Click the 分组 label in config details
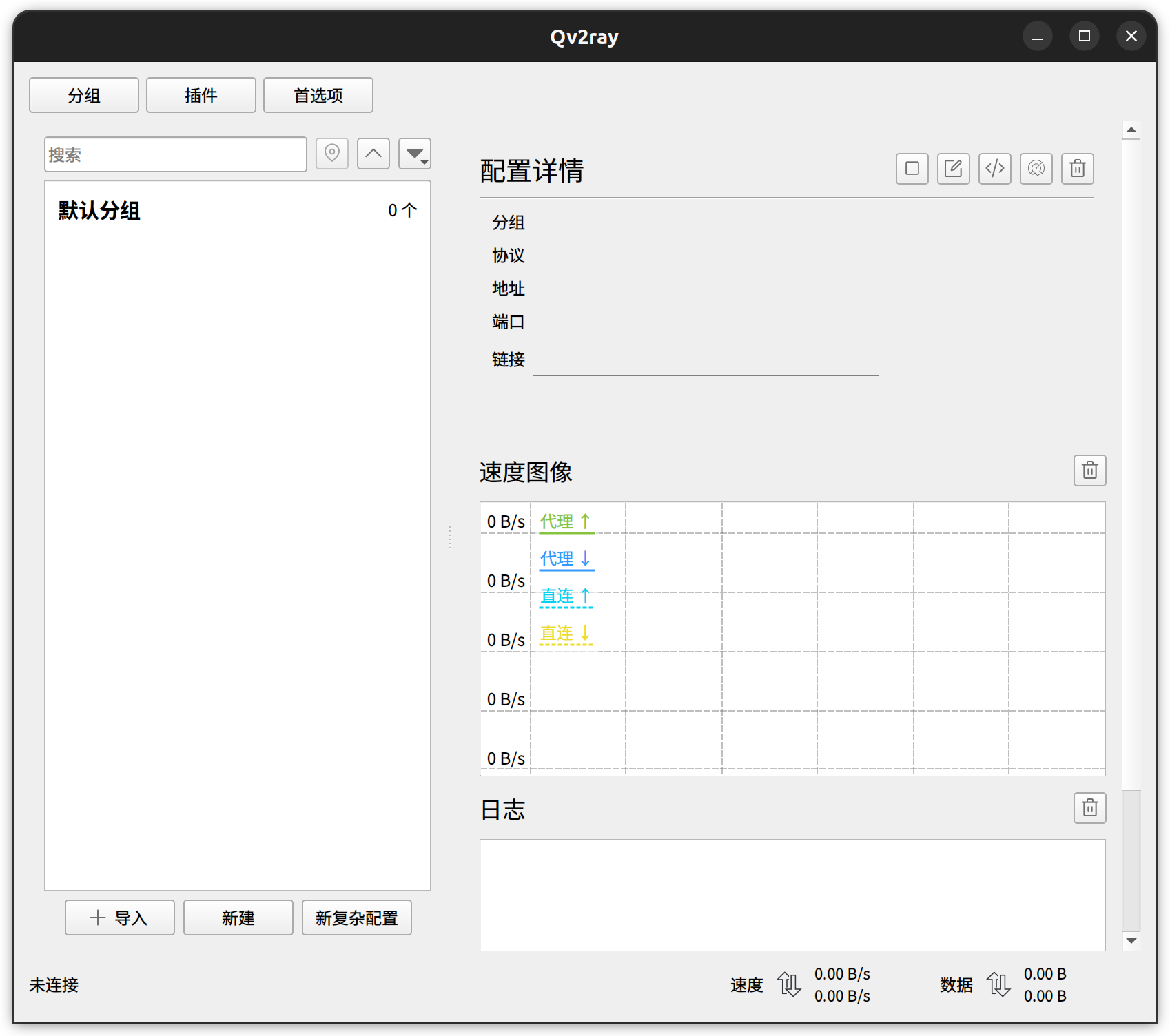 [509, 222]
